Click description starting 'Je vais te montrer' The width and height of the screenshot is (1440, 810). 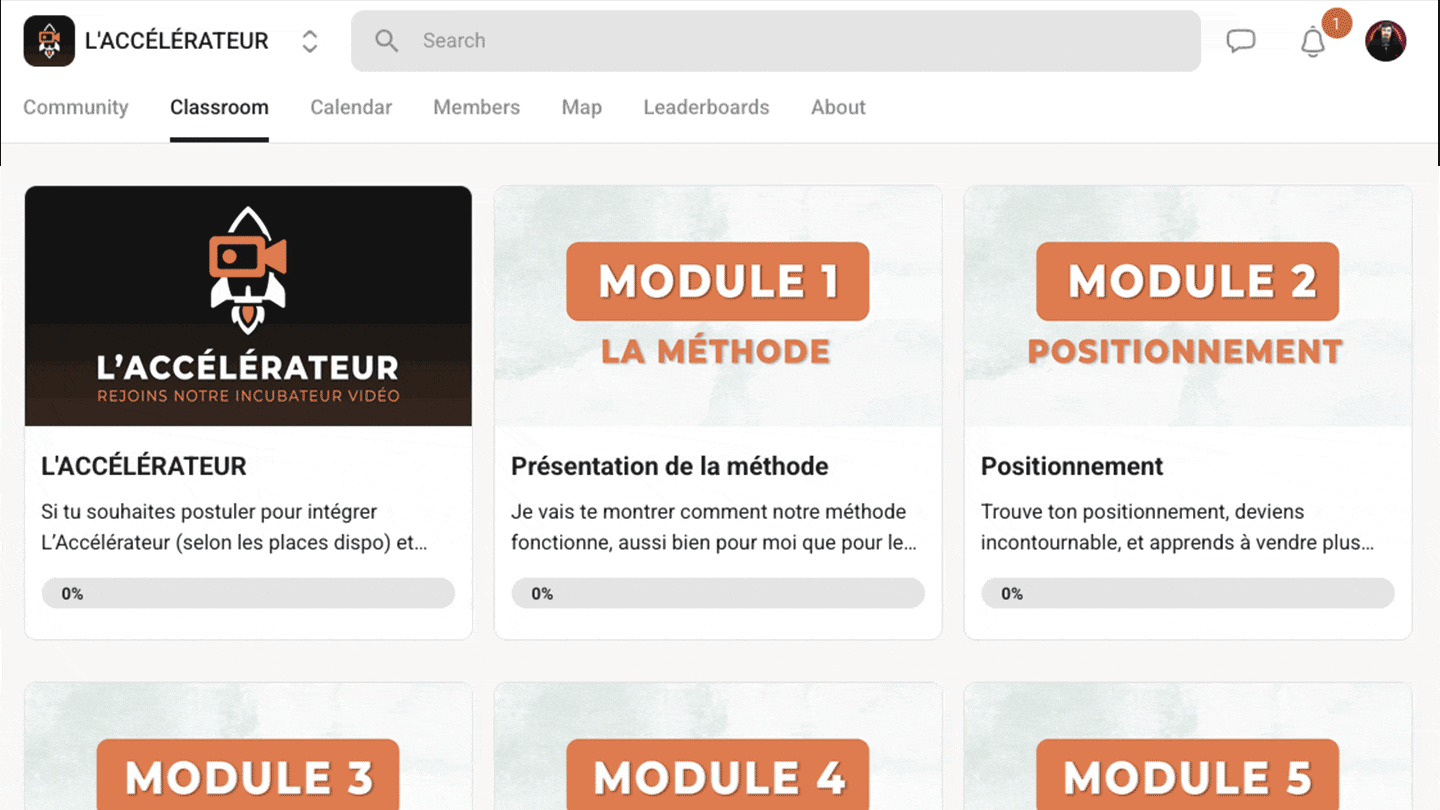coord(714,527)
